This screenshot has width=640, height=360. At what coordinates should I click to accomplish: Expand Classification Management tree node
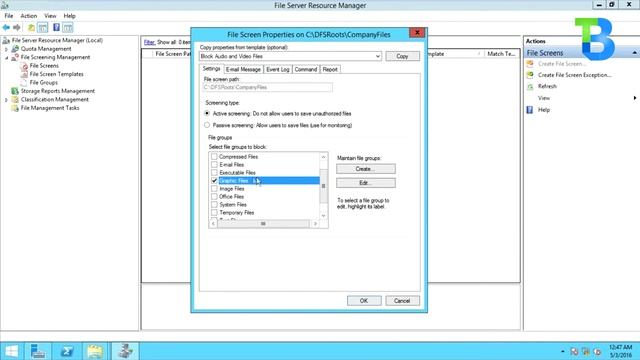pyautogui.click(x=6, y=100)
